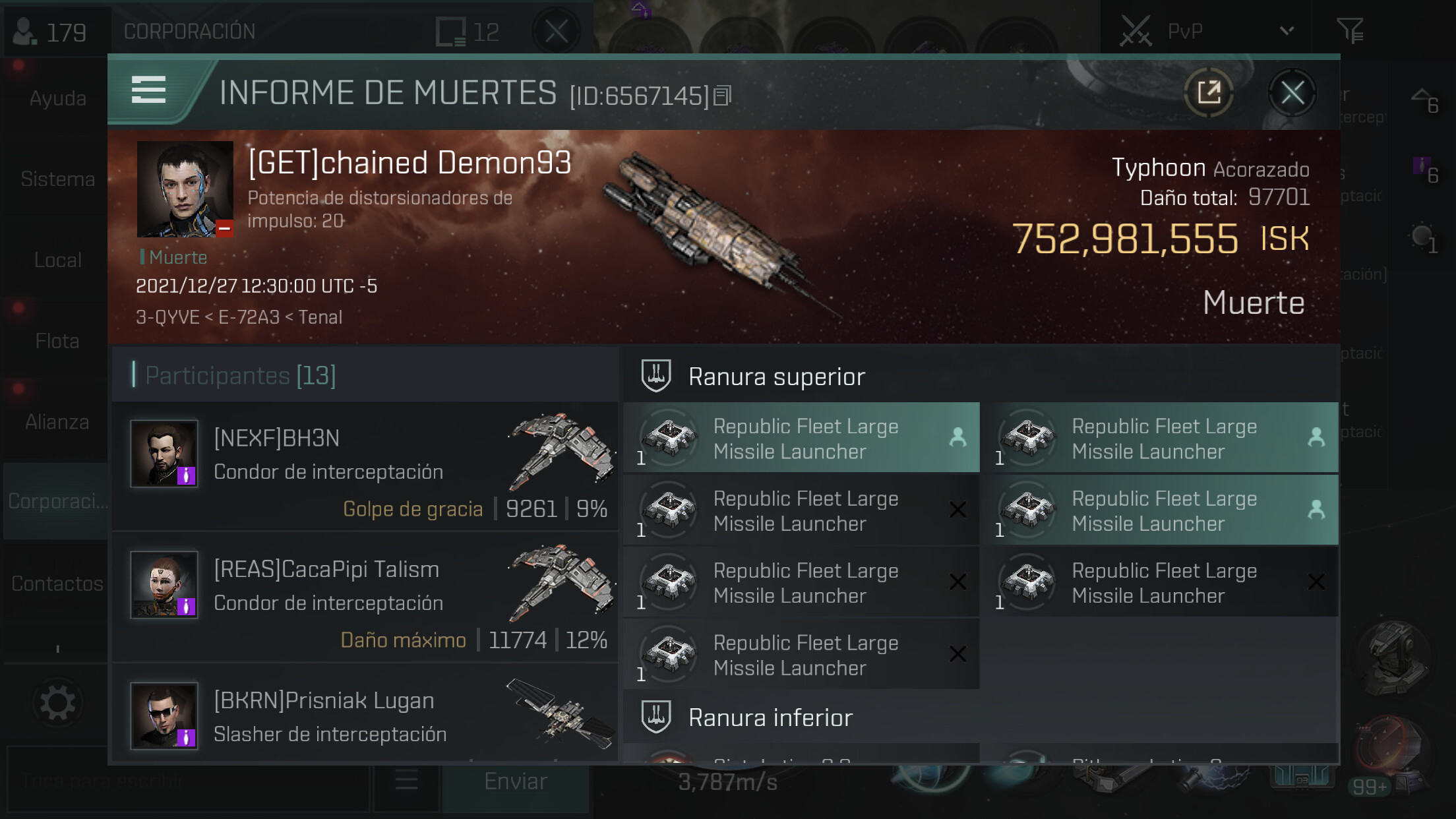Image resolution: width=1456 pixels, height=819 pixels.
Task: Switch to the Alianza chat tab
Action: click(x=57, y=421)
